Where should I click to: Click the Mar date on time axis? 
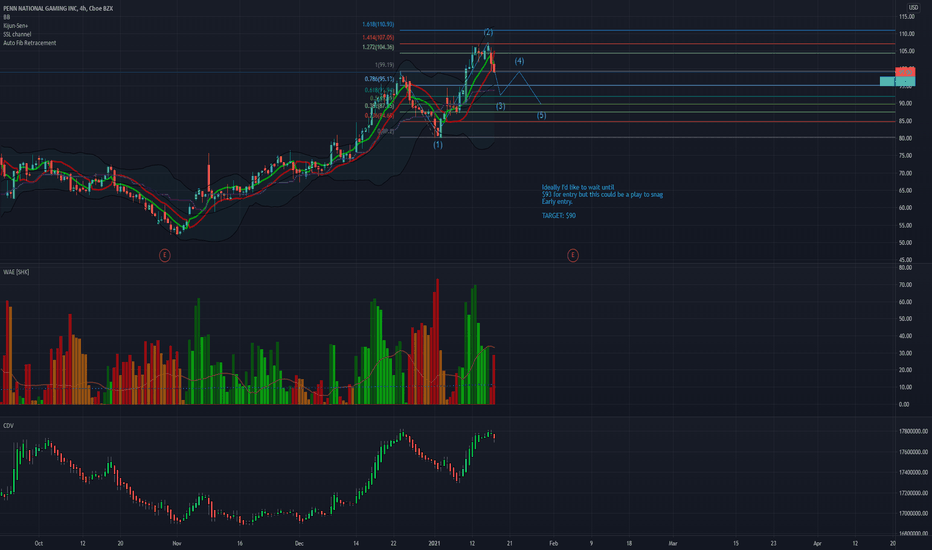coord(673,543)
